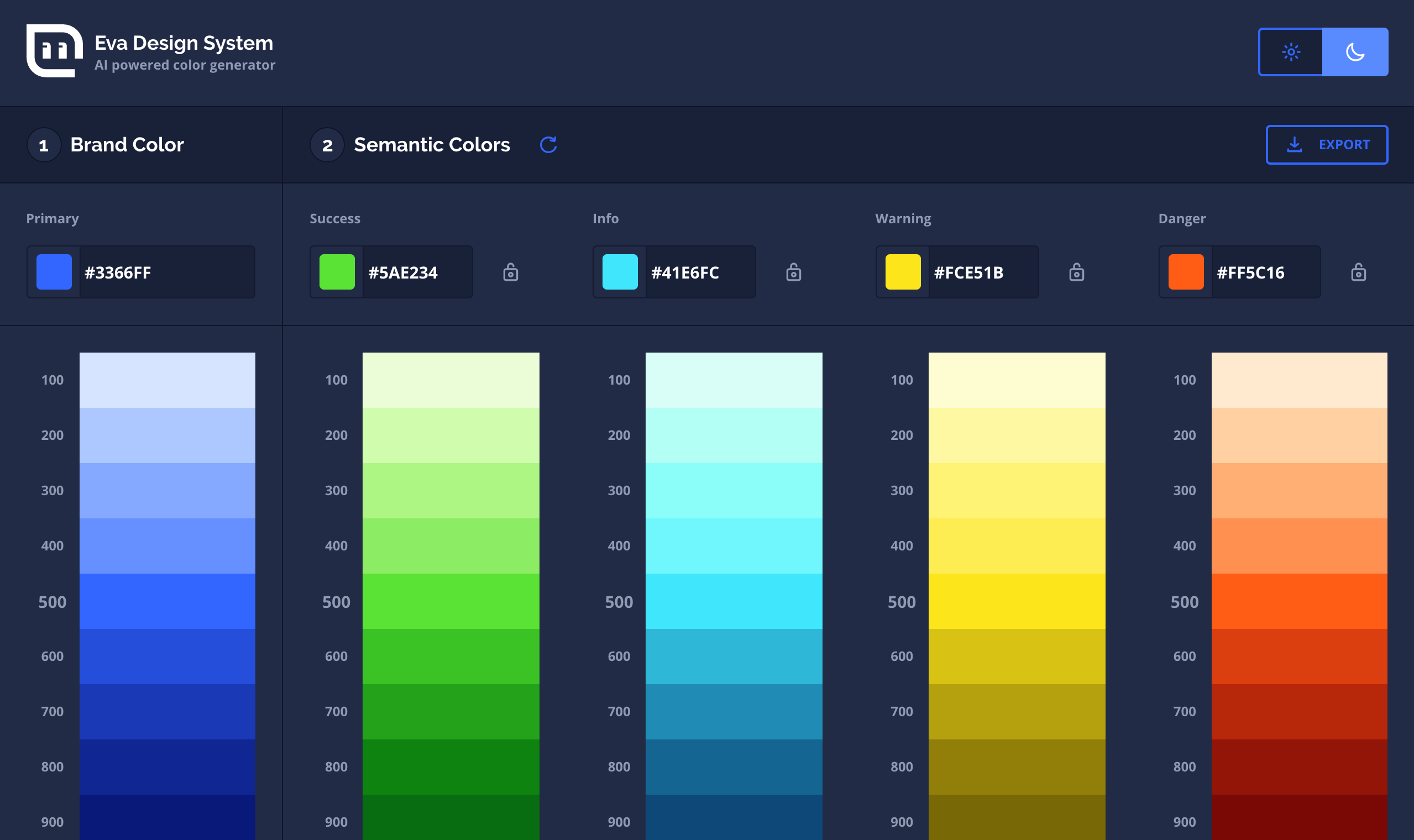
Task: Click the Info 300 shade block
Action: [x=734, y=491]
